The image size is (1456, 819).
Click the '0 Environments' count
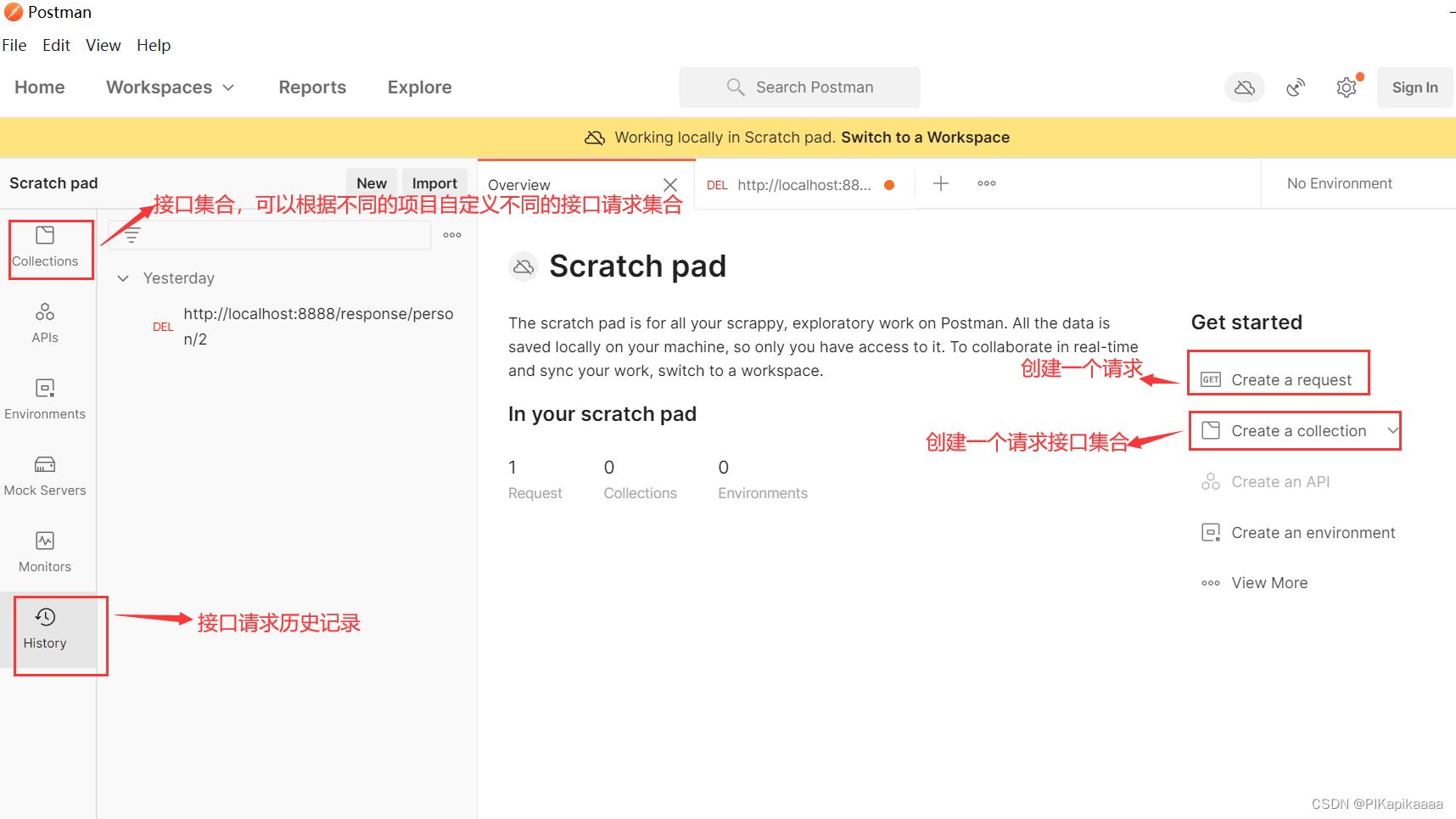pyautogui.click(x=763, y=480)
